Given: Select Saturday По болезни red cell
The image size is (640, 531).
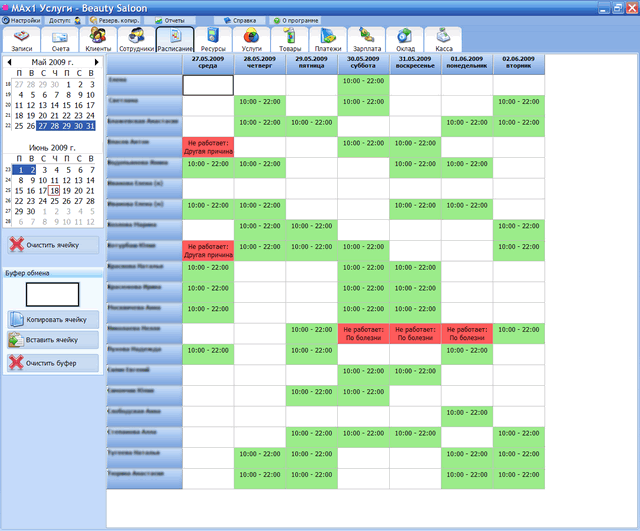Looking at the screenshot, I should [363, 334].
